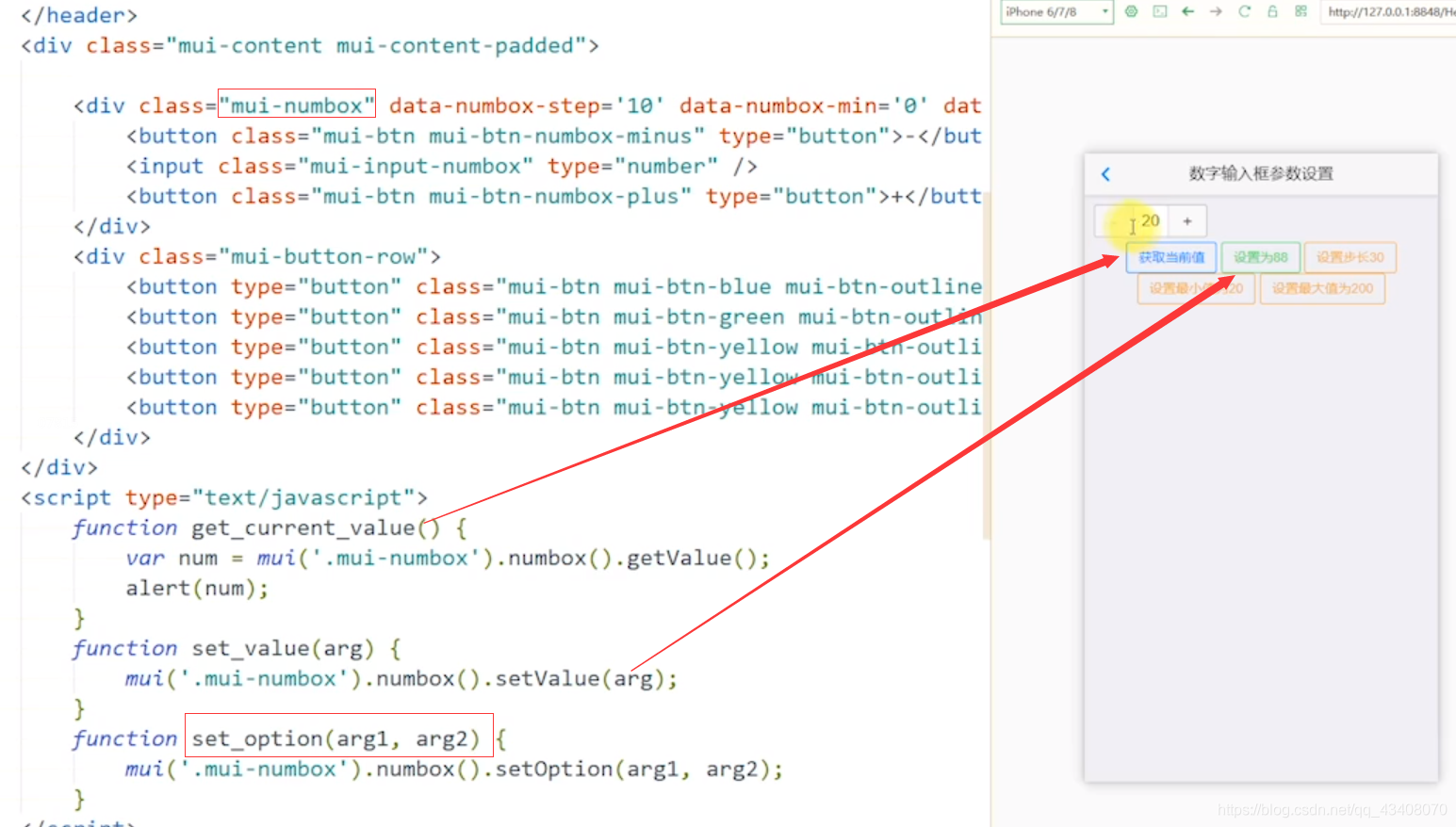1456x827 pixels.
Task: Click the plus button of the numbox
Action: tap(1187, 220)
